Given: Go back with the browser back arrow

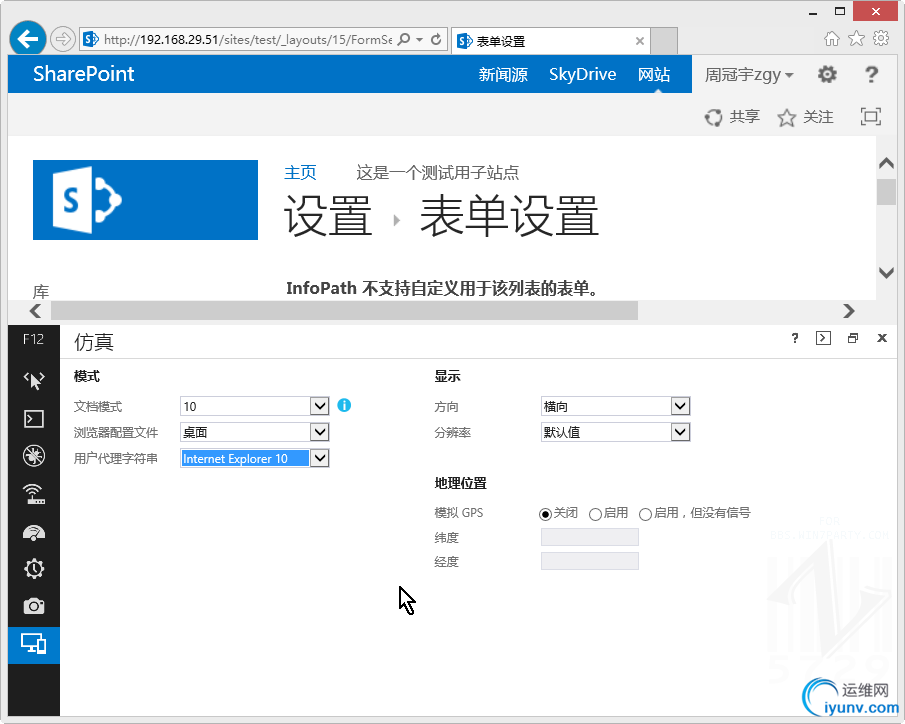Looking at the screenshot, I should (28, 39).
